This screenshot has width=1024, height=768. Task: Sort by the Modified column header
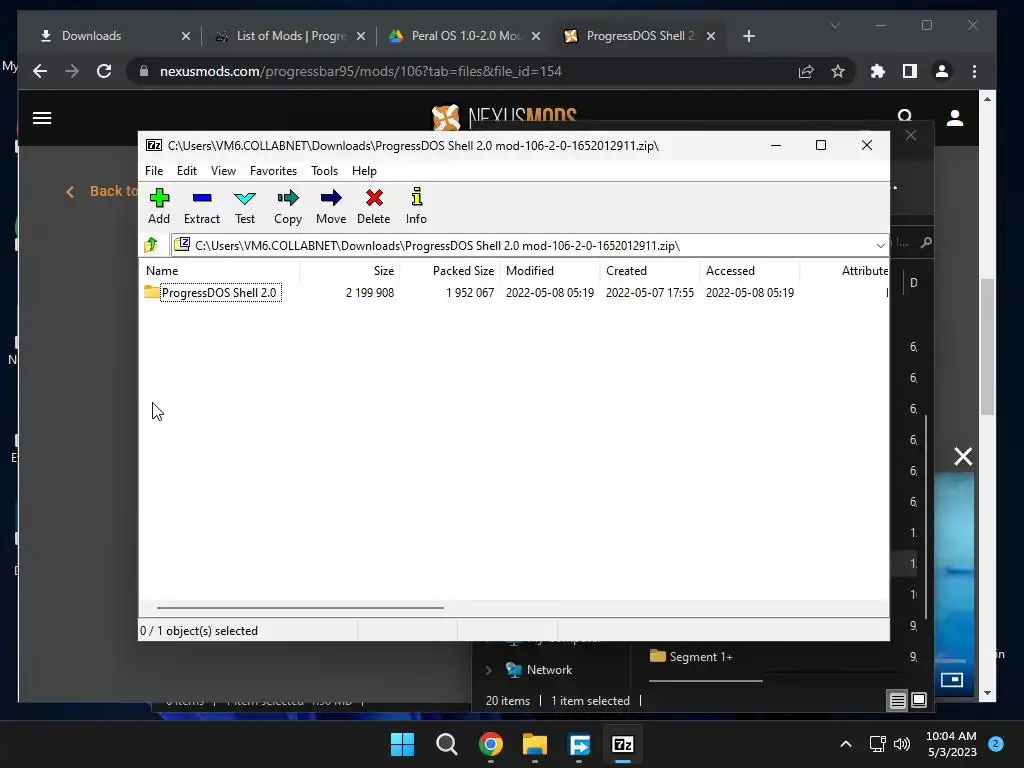(x=530, y=270)
